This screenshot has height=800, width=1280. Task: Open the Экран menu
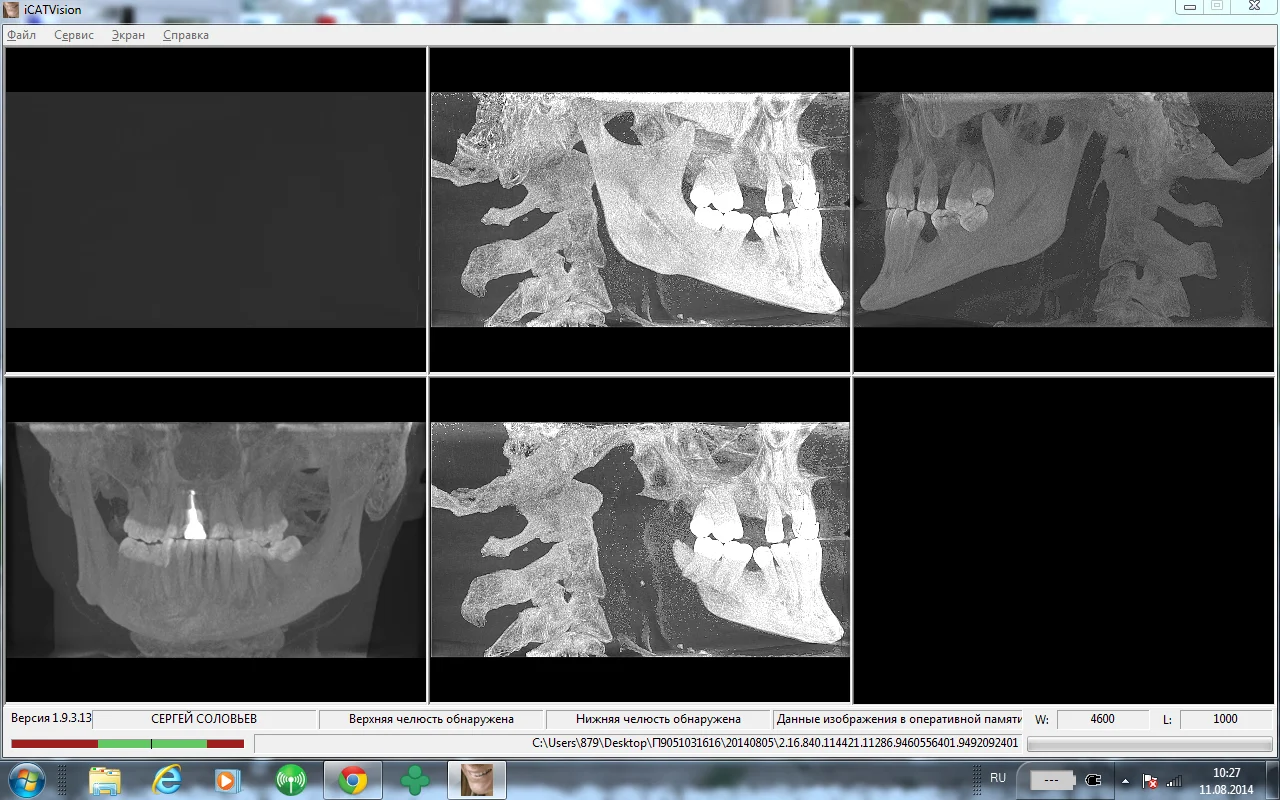click(128, 35)
